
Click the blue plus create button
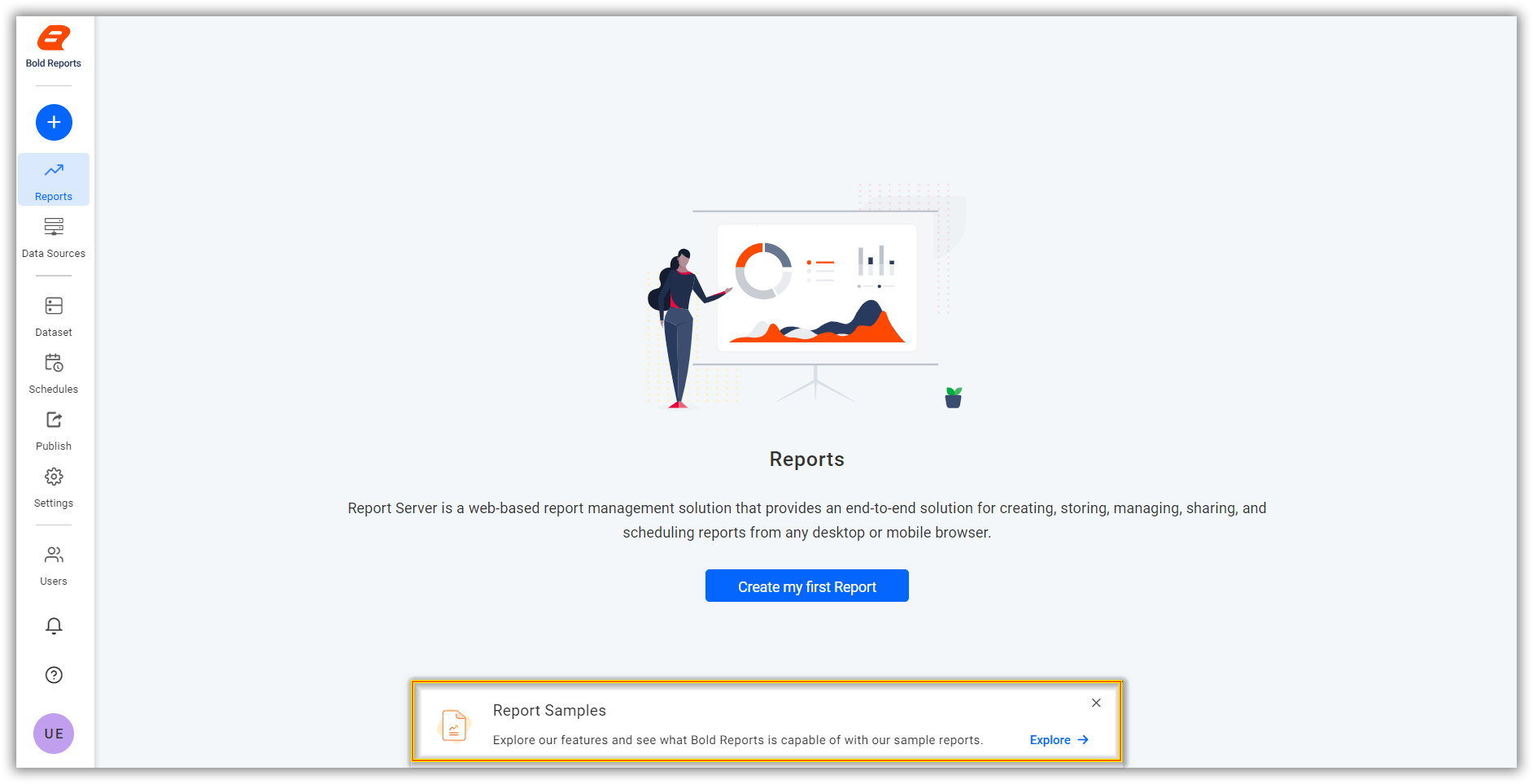coord(54,122)
